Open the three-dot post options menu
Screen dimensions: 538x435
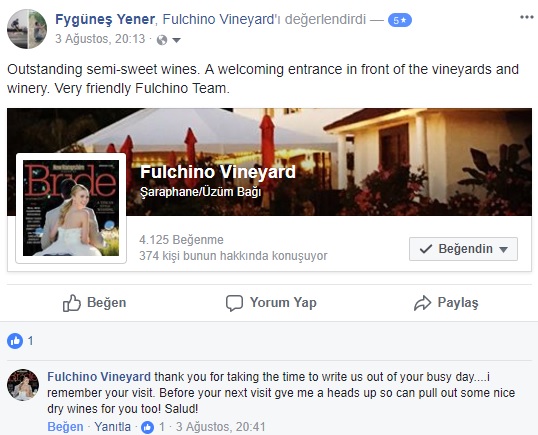pos(526,17)
